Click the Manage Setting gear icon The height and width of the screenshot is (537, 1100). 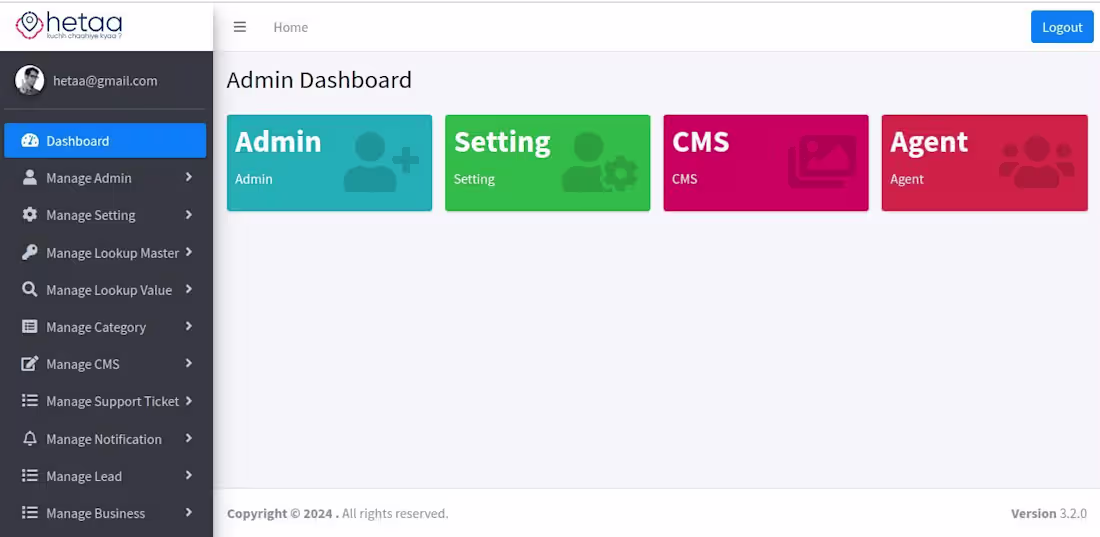click(30, 215)
